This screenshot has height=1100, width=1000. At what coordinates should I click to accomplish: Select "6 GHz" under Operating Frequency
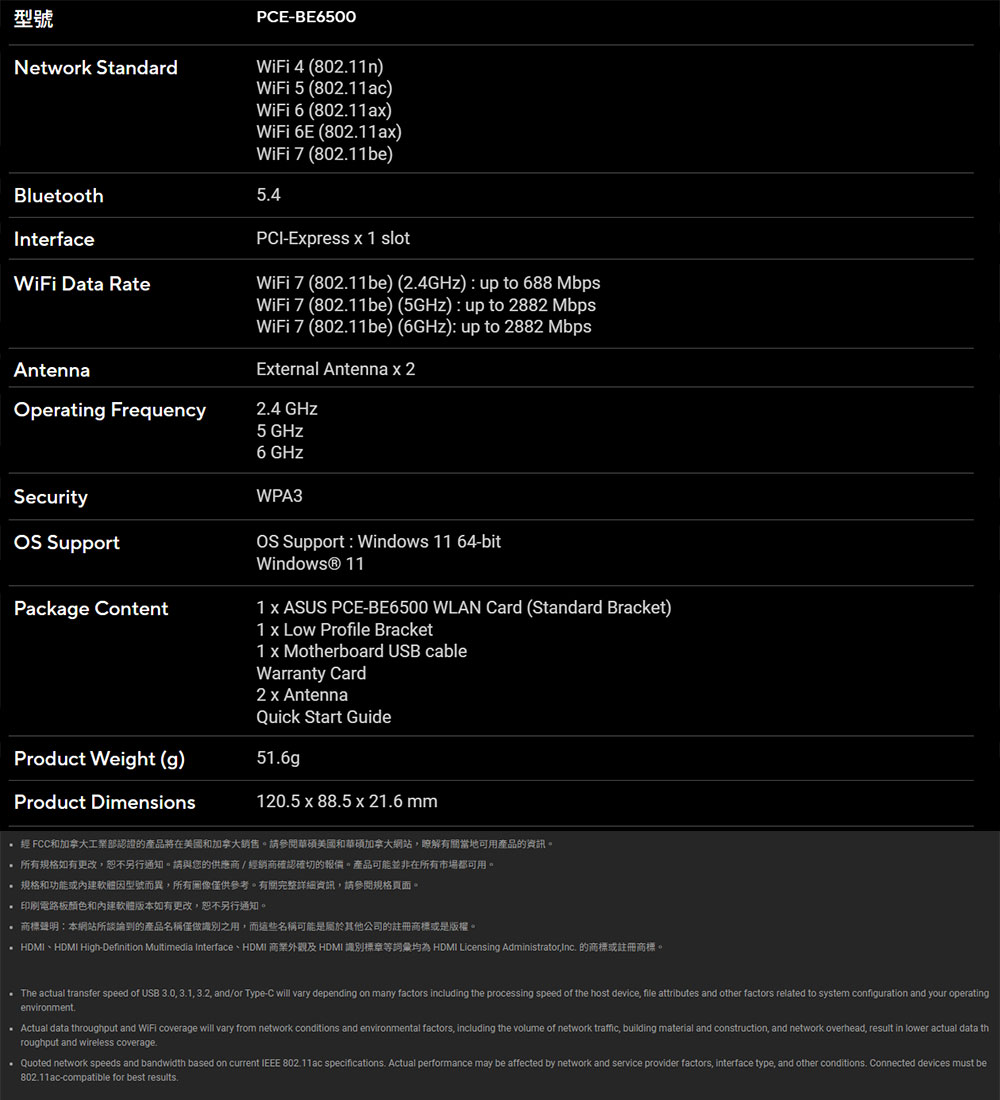[280, 452]
